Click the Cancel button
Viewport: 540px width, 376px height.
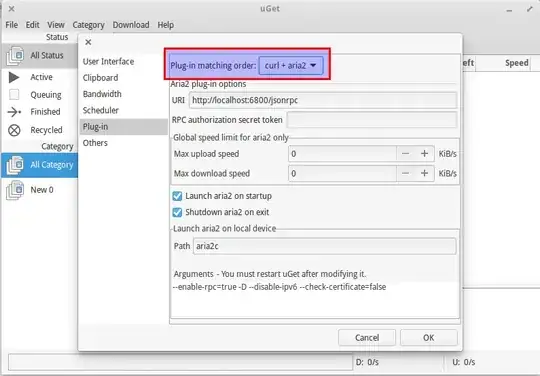pyautogui.click(x=367, y=338)
